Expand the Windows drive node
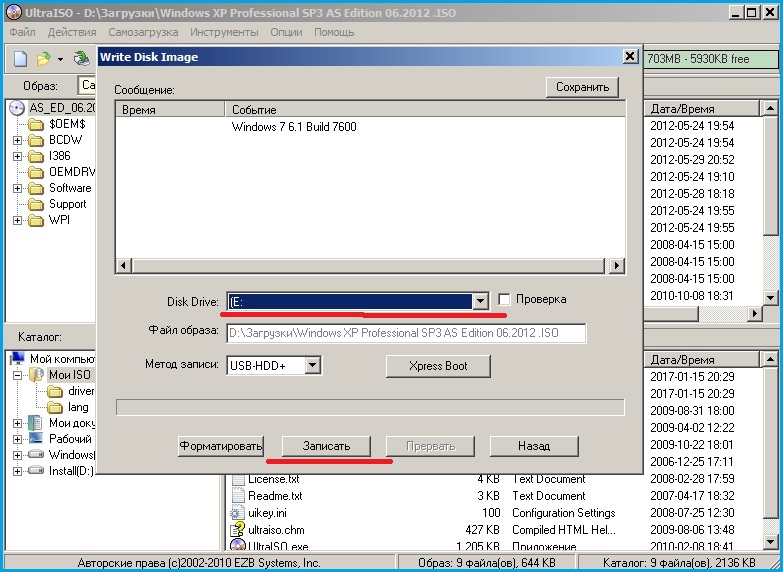This screenshot has width=783, height=572. click(x=17, y=455)
